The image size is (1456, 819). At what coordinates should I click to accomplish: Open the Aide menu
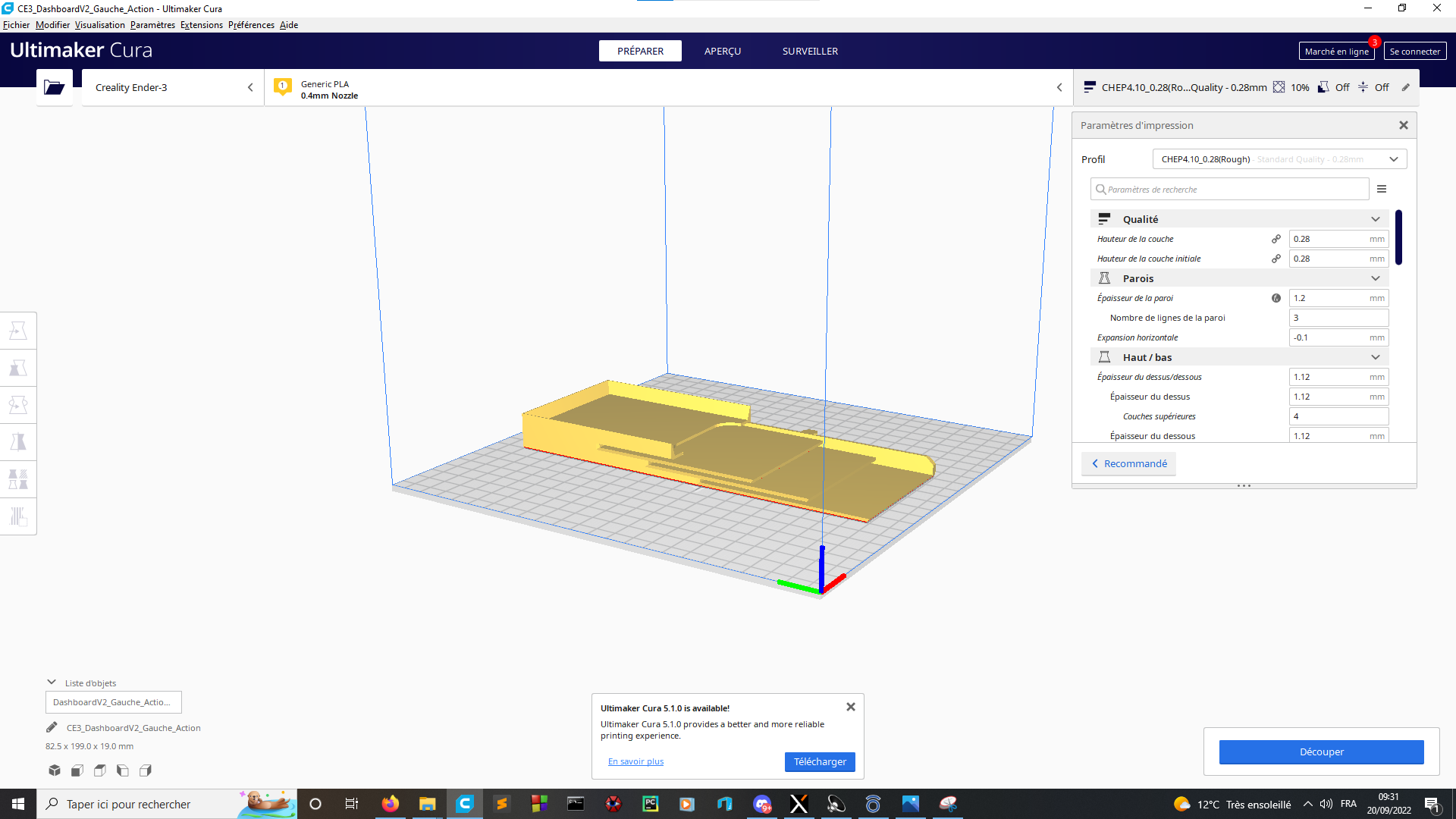pos(289,25)
